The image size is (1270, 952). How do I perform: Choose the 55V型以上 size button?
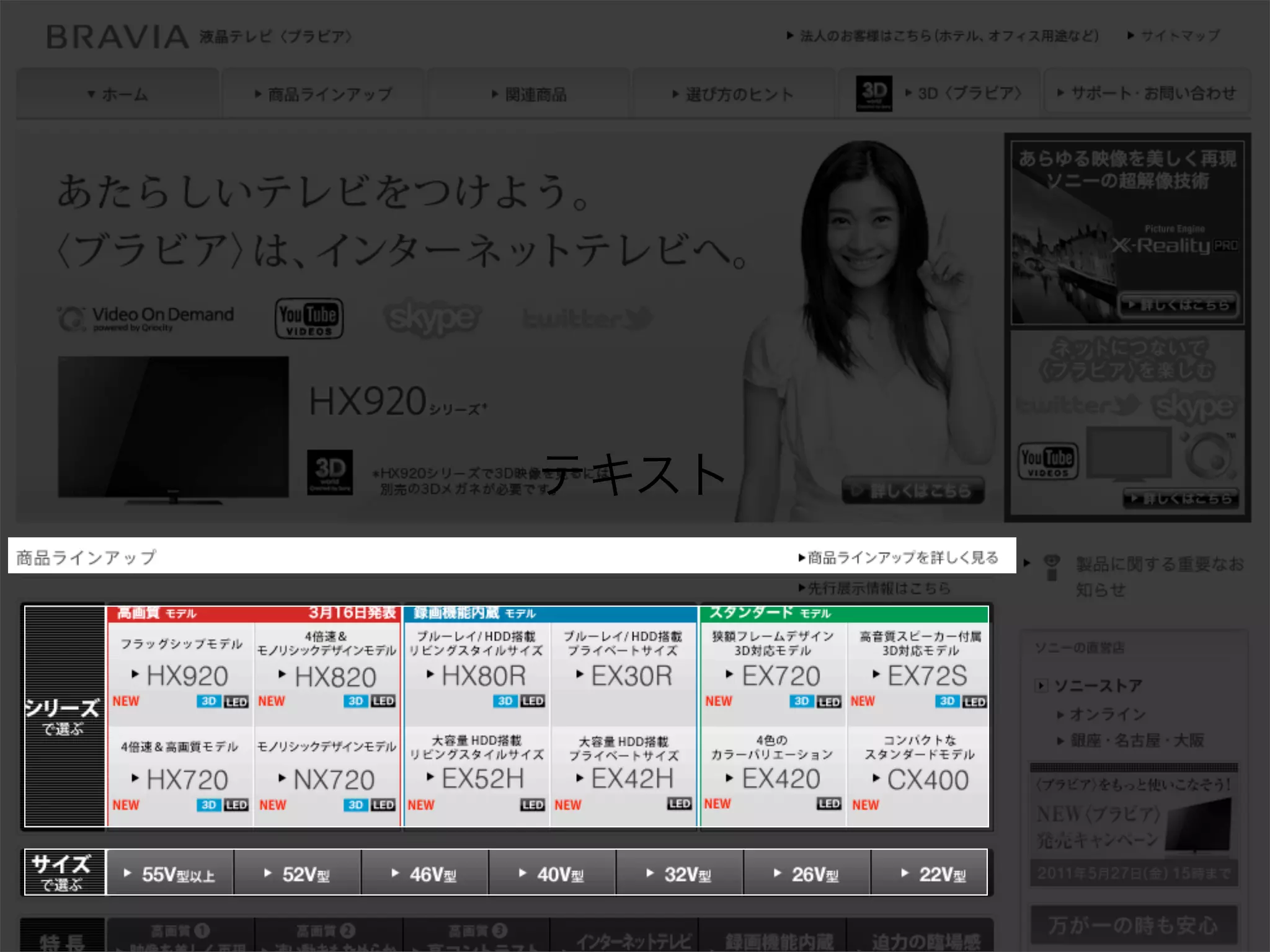coord(170,874)
